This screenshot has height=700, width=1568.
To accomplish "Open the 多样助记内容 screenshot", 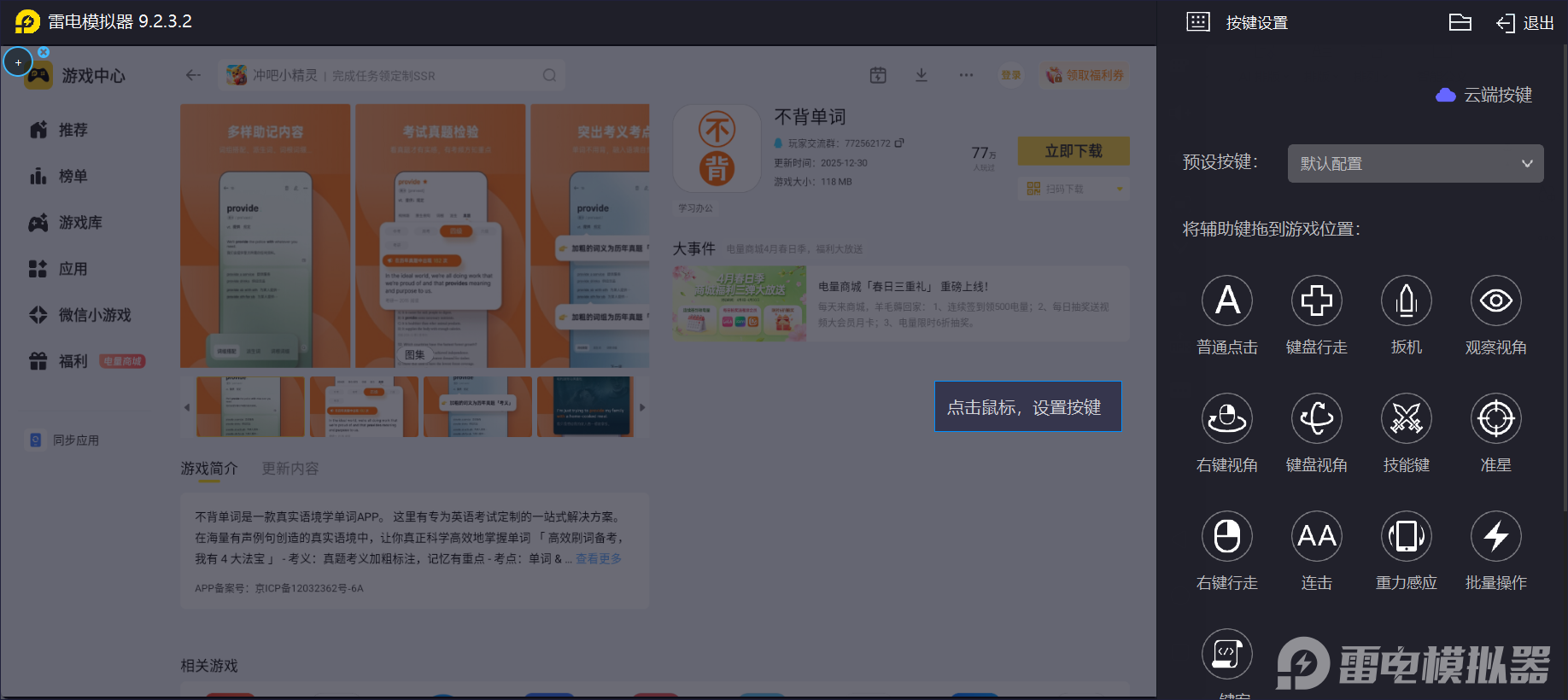I will 265,236.
